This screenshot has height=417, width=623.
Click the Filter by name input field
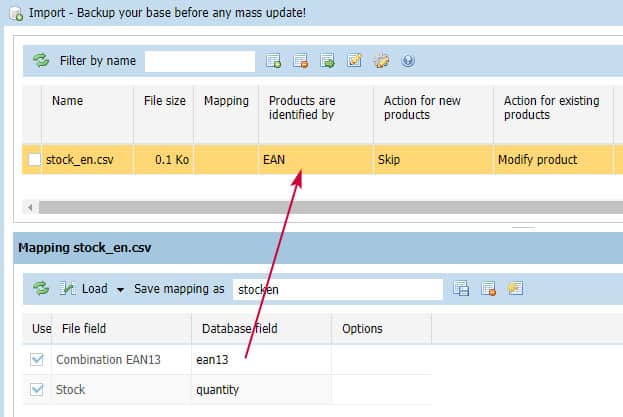(200, 61)
